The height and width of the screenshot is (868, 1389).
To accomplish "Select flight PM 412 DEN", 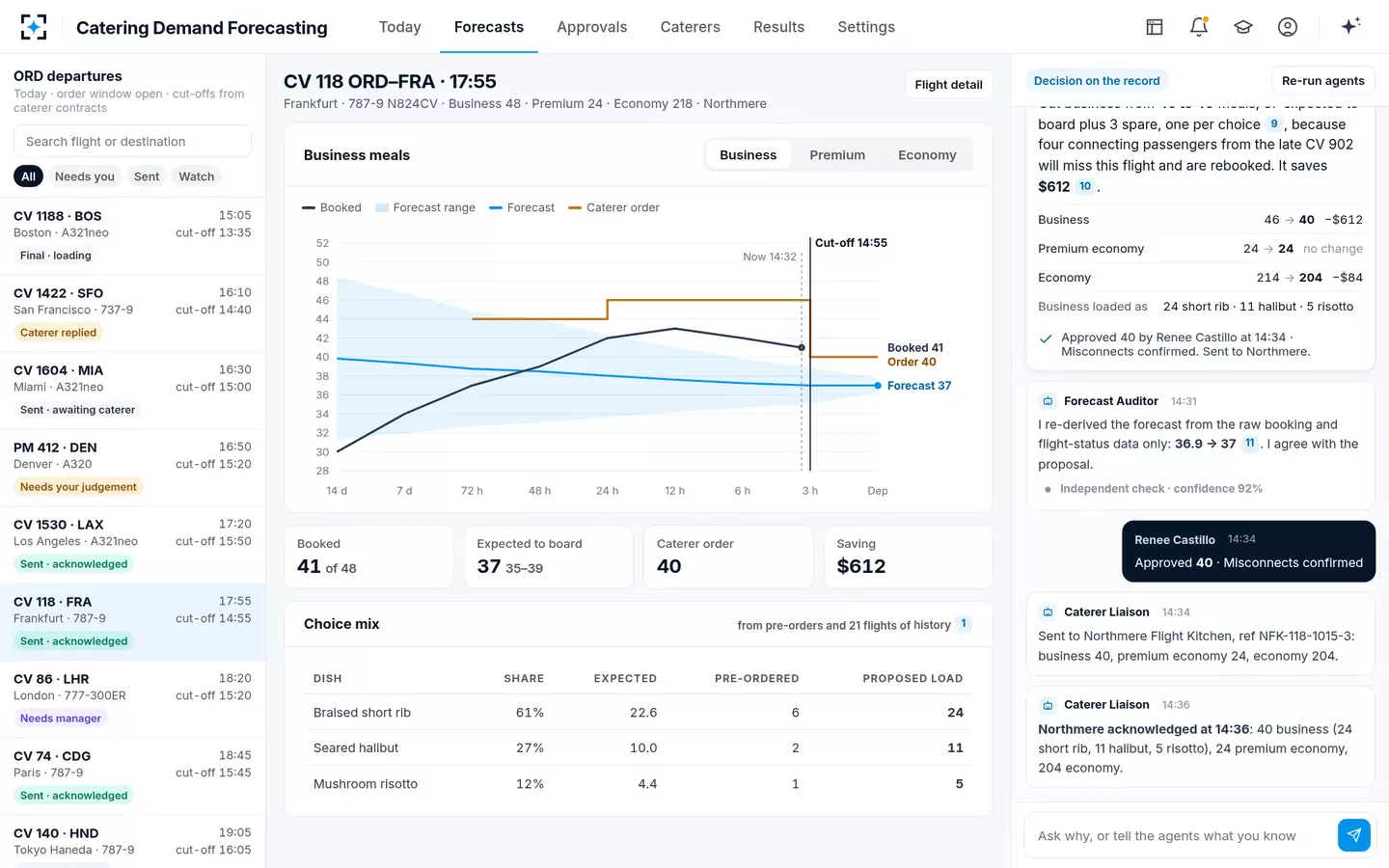I will click(x=132, y=468).
